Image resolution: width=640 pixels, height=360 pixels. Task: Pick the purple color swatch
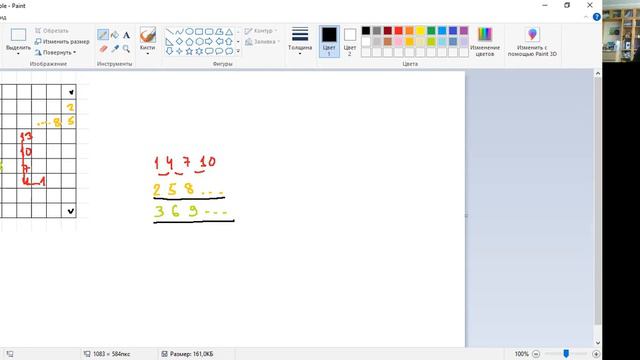(464, 31)
